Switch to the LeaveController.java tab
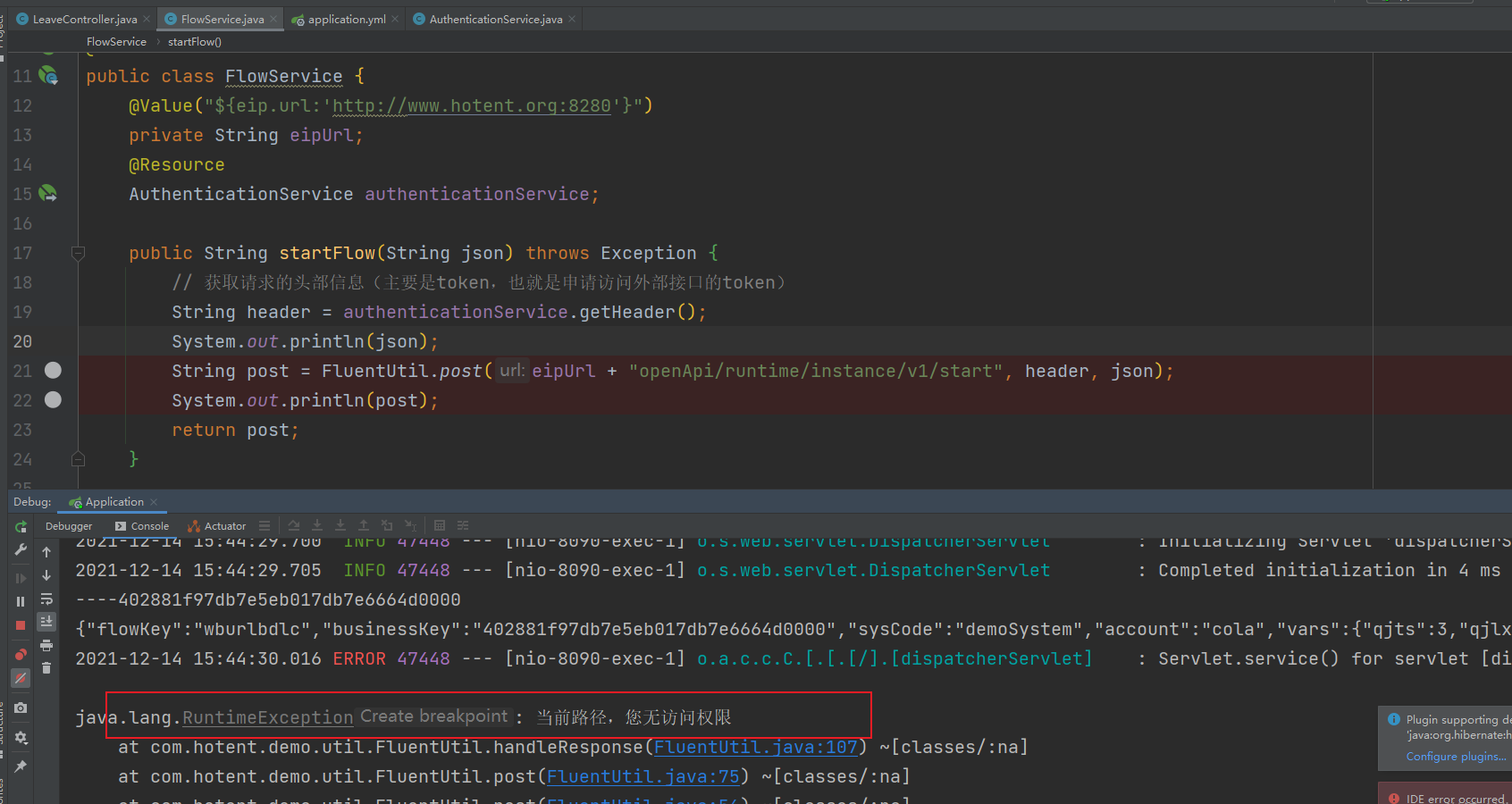This screenshot has height=804, width=1512. [84, 19]
